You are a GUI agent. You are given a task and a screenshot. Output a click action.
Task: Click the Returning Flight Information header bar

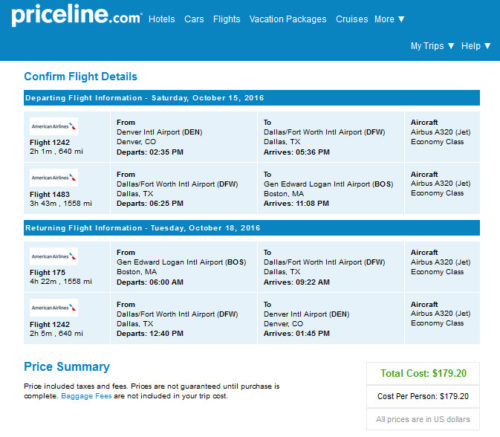click(252, 228)
